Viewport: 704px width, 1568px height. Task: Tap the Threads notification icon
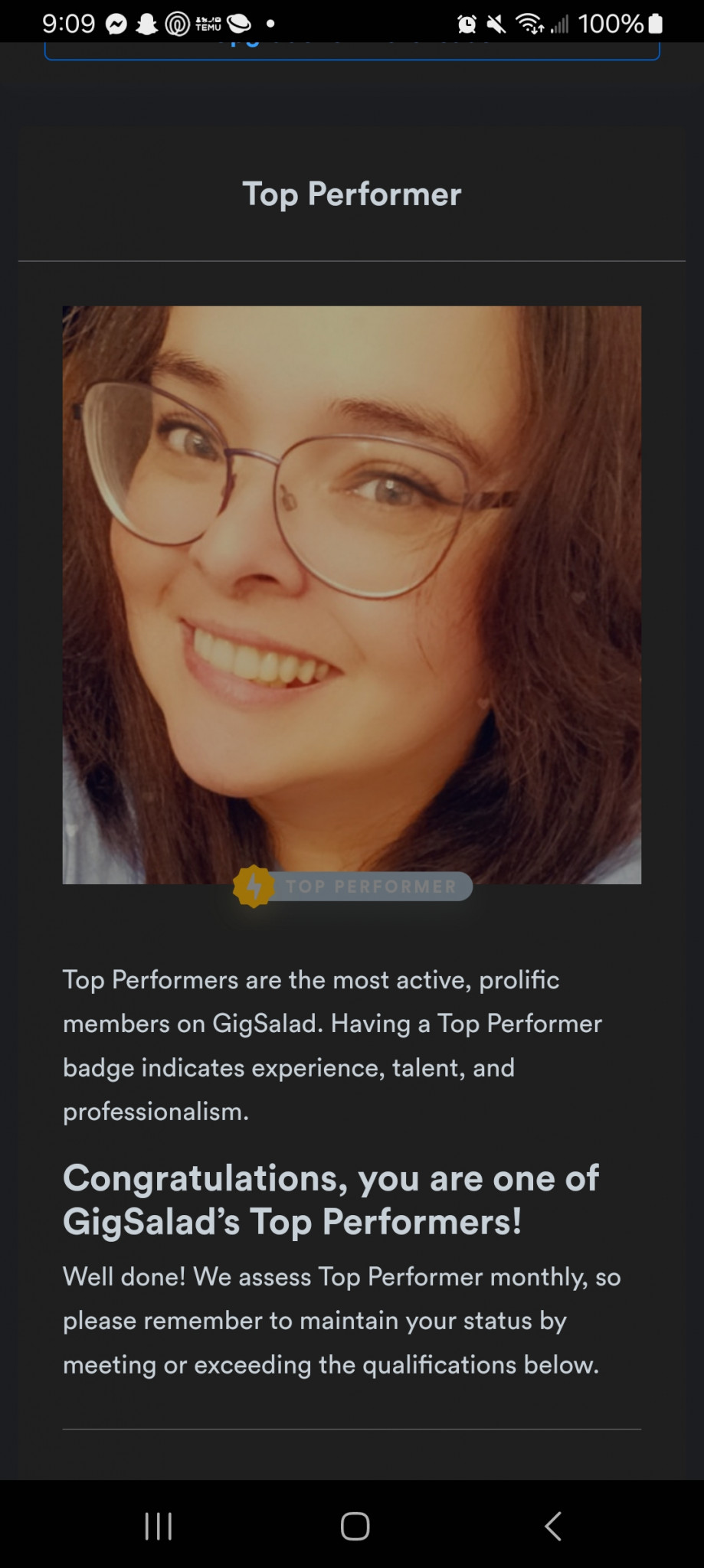pos(177,24)
